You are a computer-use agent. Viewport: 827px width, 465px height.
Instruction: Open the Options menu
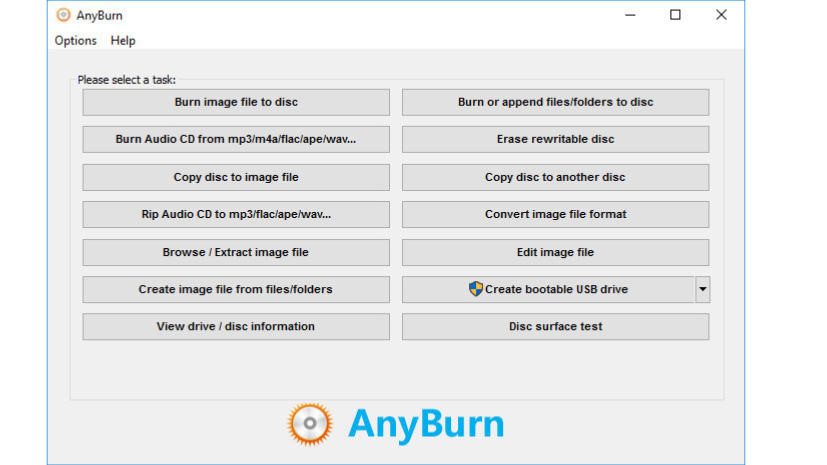click(x=76, y=41)
